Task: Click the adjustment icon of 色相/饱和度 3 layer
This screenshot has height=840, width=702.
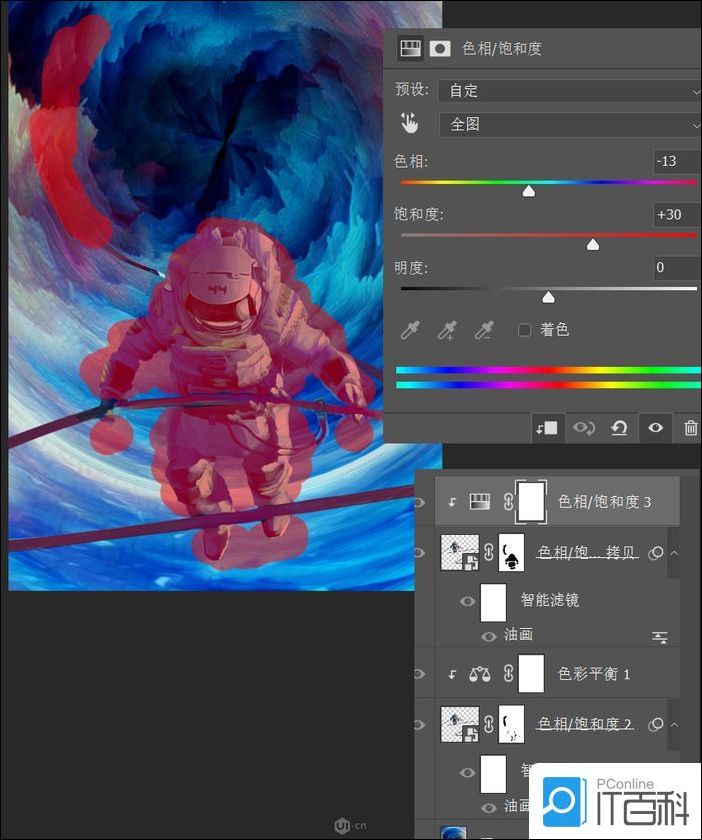Action: point(480,502)
